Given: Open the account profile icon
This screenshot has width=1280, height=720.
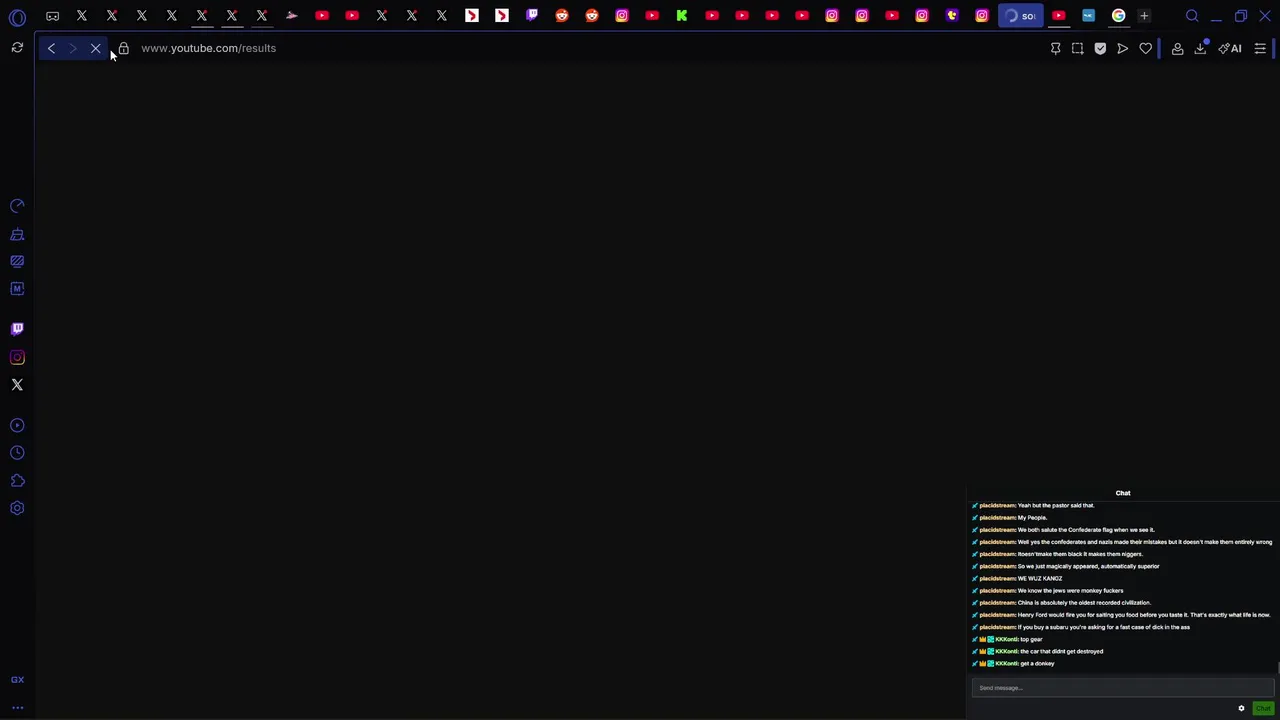Looking at the screenshot, I should coord(1177,48).
